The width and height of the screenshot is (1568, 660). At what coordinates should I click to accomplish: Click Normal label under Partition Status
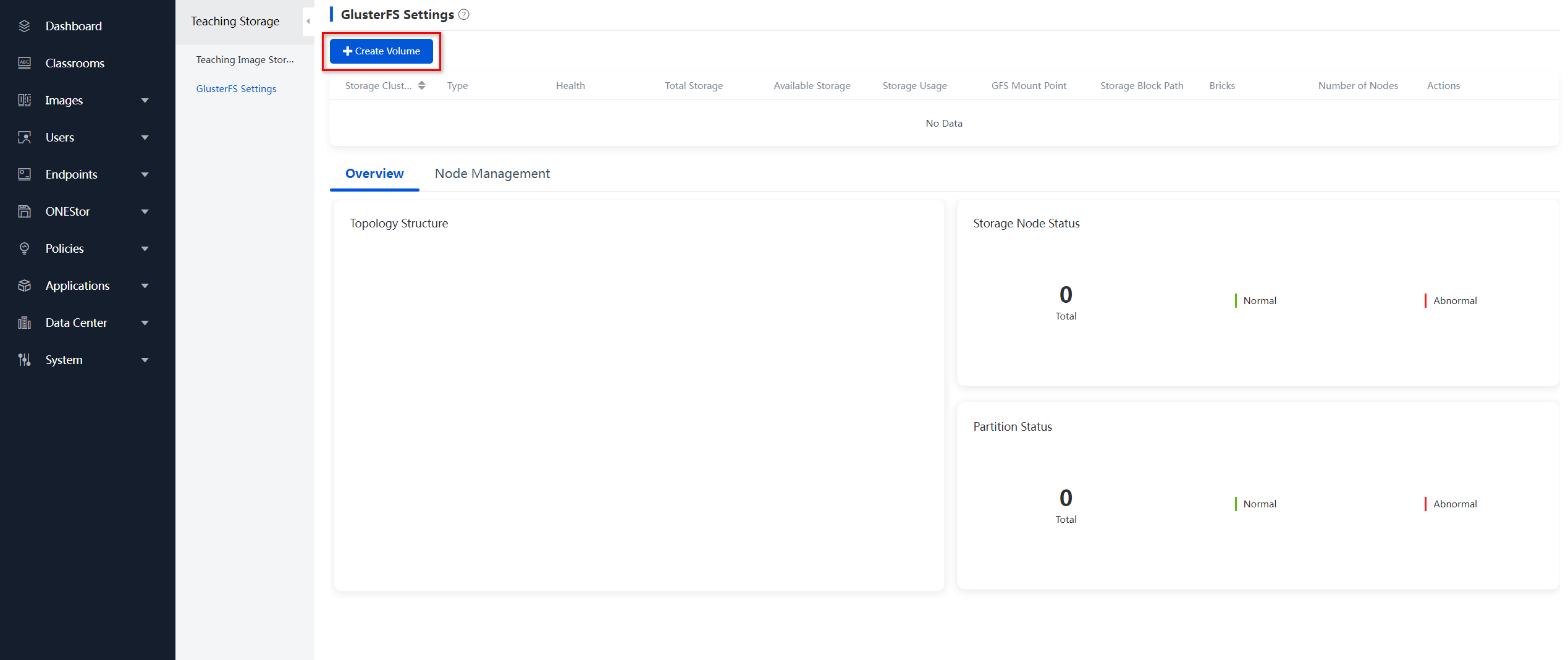1259,504
